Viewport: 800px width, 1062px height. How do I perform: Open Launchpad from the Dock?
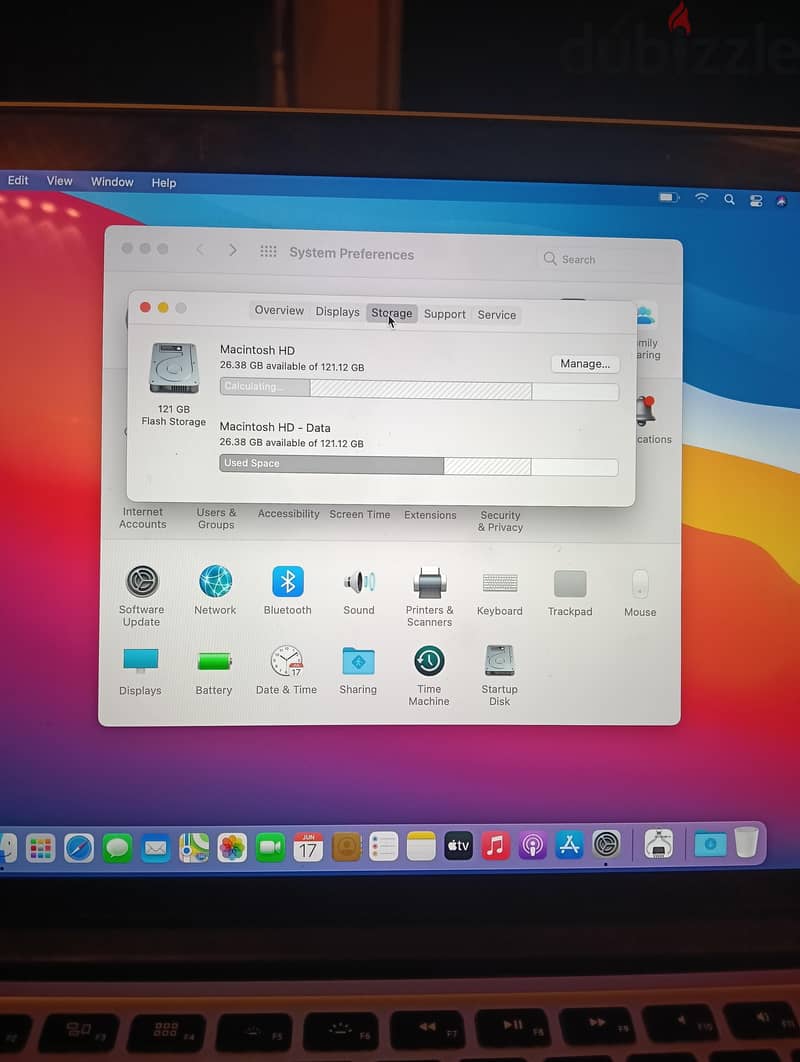point(41,847)
